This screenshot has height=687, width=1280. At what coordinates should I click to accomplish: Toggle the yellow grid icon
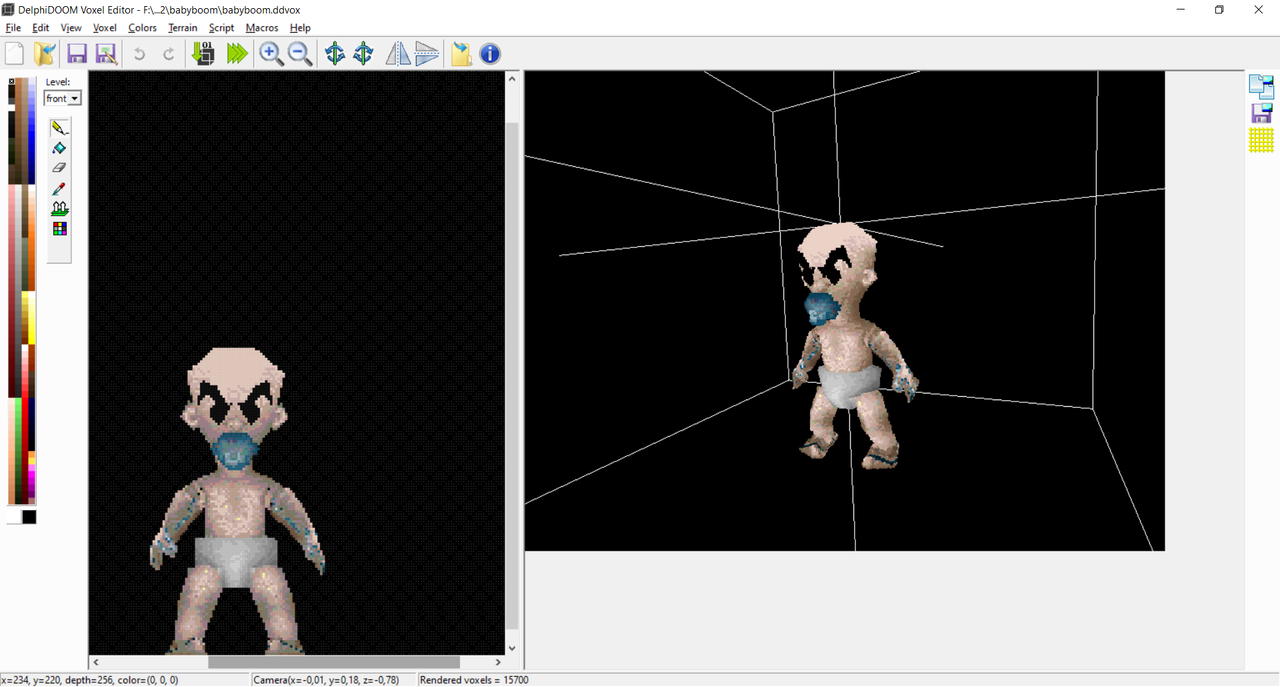(x=1261, y=140)
